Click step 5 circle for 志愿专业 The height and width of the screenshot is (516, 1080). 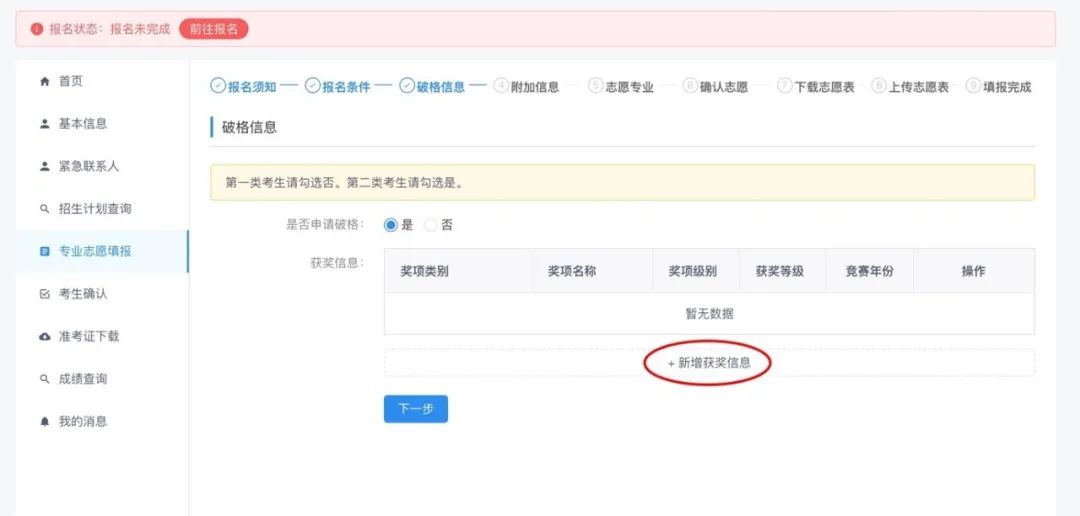pos(596,85)
